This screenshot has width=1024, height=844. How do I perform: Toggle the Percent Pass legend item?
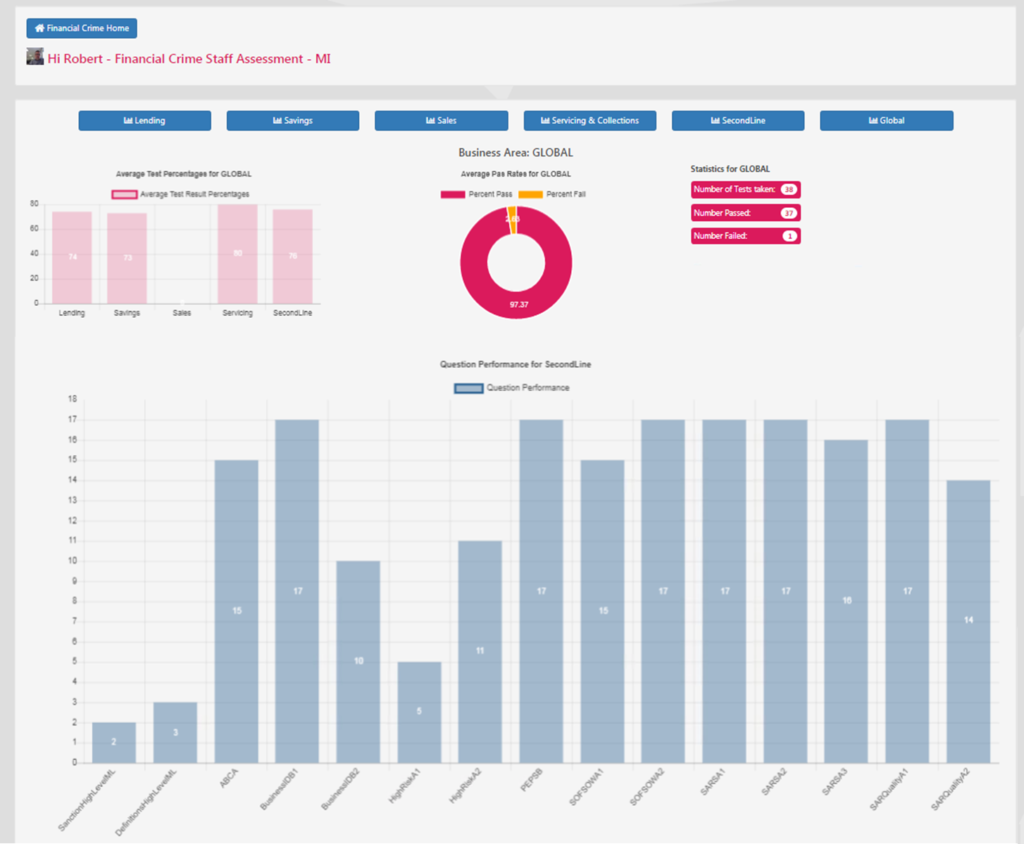tap(473, 194)
